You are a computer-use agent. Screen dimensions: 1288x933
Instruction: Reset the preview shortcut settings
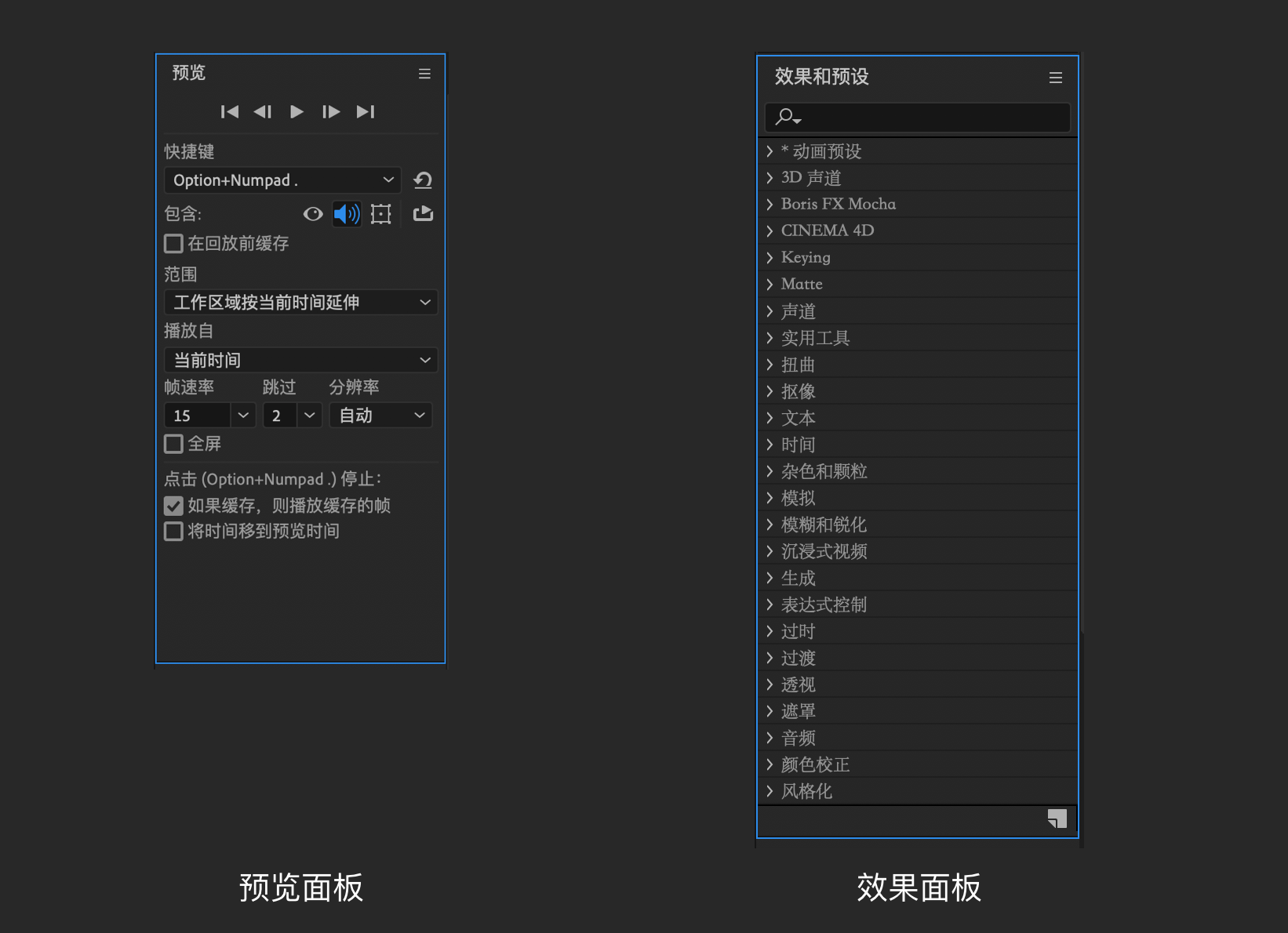[423, 180]
